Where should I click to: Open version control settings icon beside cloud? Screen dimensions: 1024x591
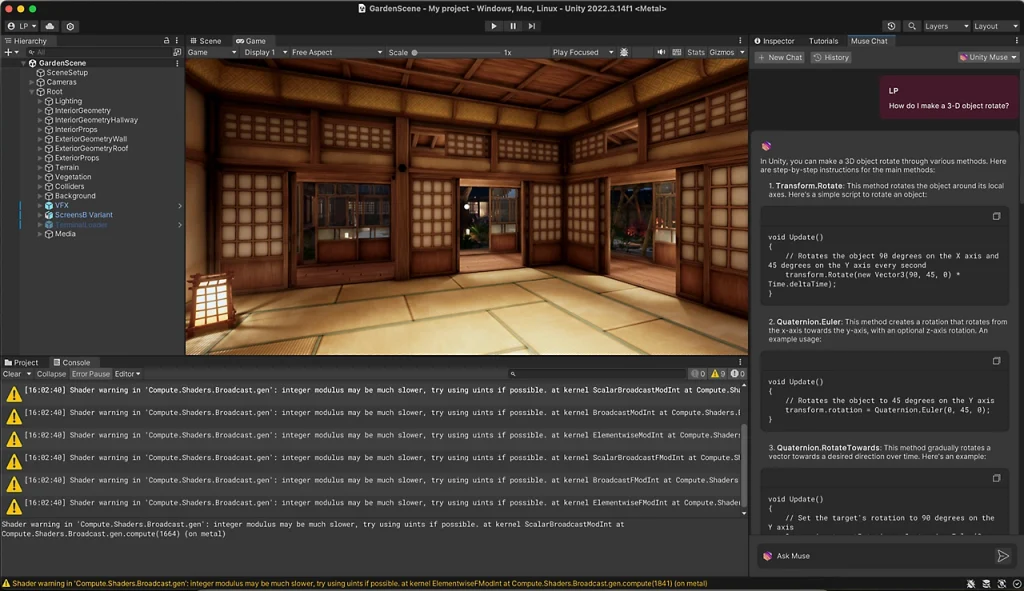click(x=70, y=26)
